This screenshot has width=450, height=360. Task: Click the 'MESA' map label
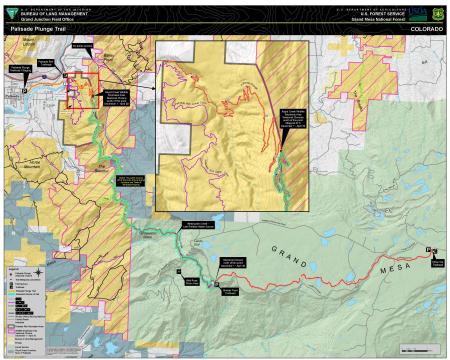395,268
